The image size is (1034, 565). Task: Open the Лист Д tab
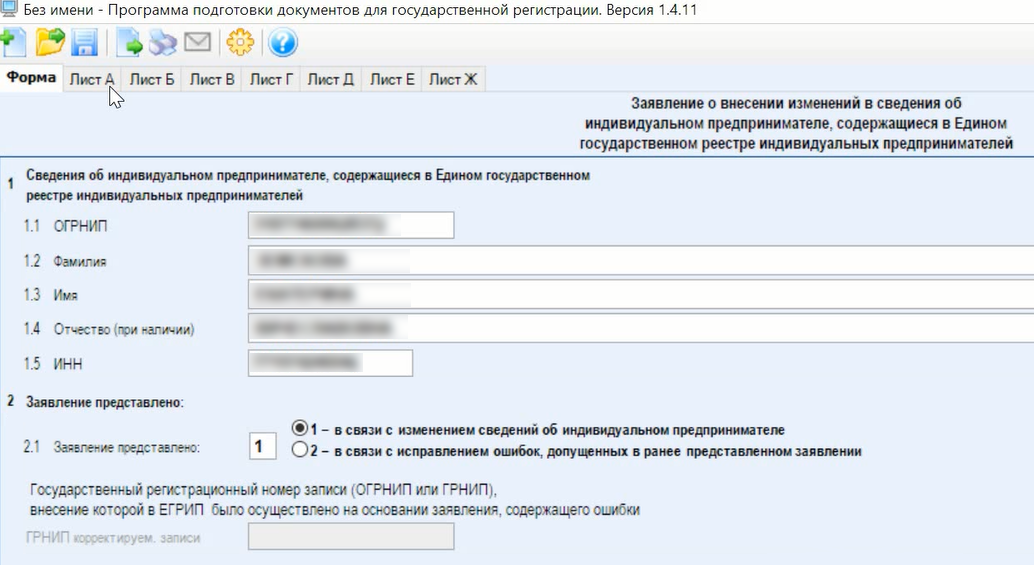[330, 79]
